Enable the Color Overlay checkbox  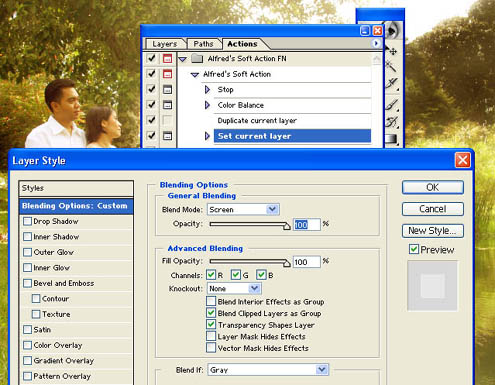pos(27,345)
